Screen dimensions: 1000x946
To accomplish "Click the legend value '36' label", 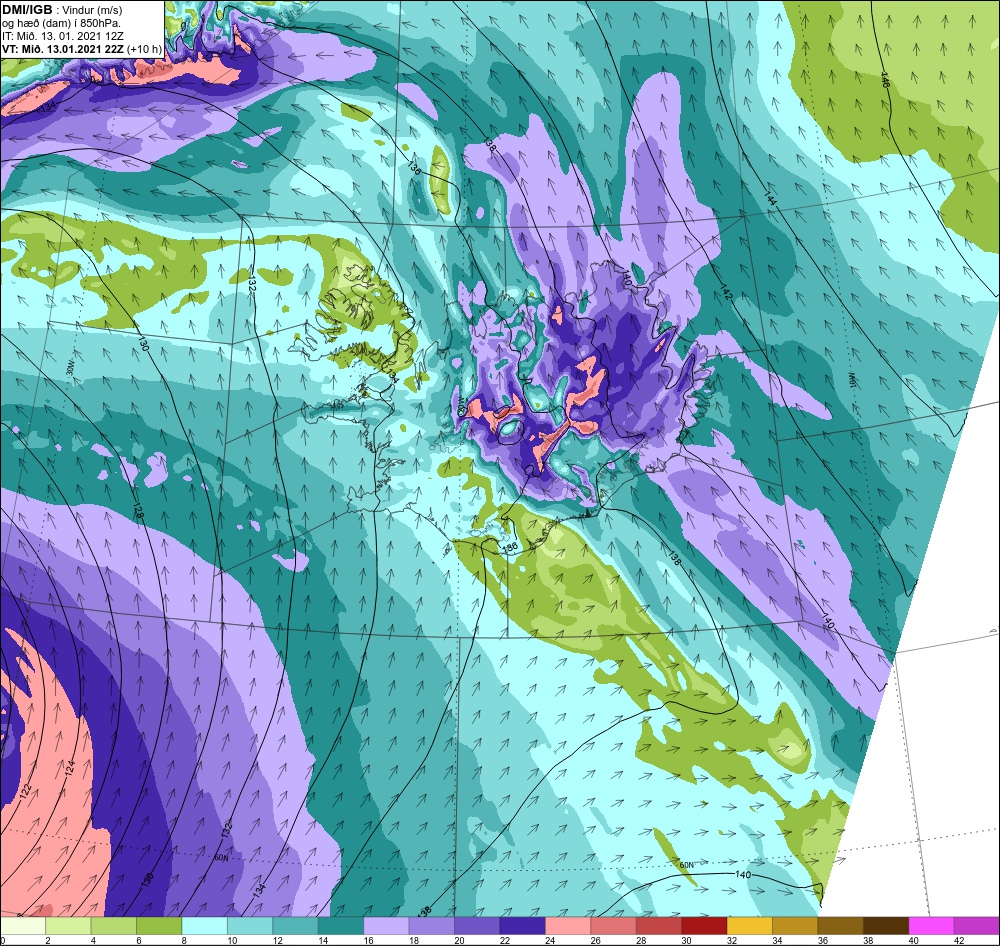I will [x=822, y=940].
